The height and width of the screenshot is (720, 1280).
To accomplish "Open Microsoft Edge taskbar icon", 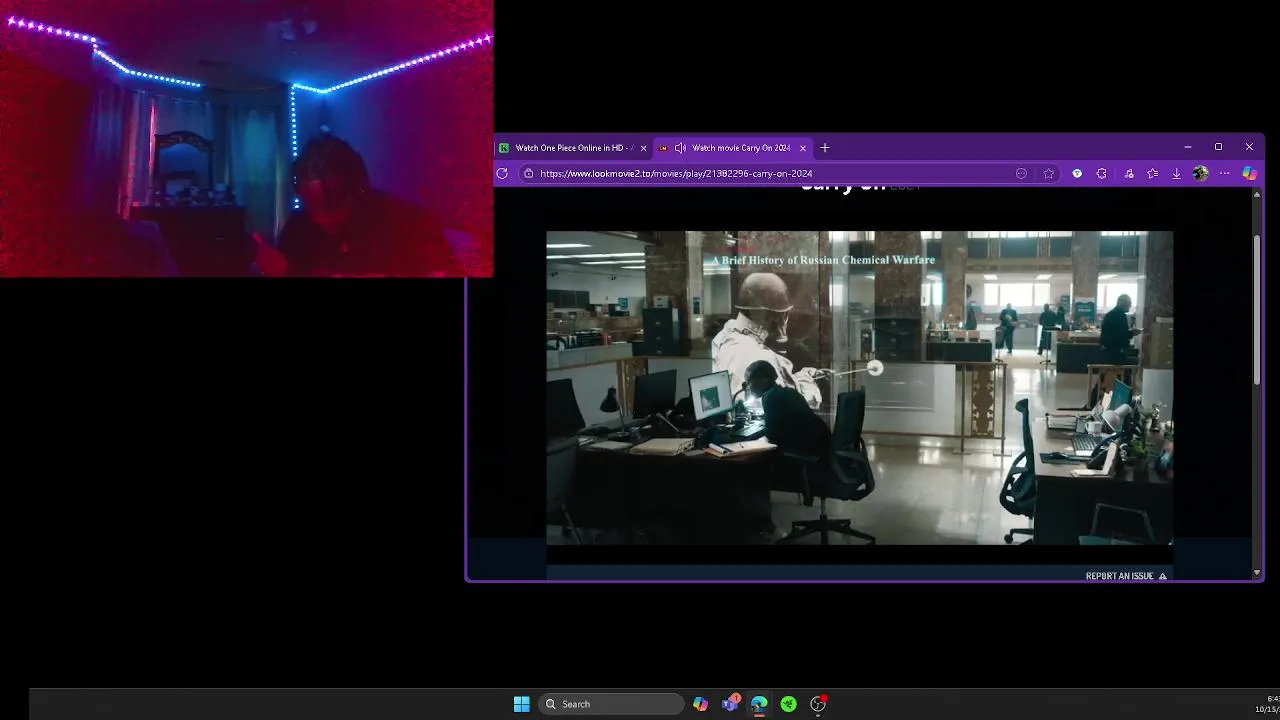I will click(759, 704).
